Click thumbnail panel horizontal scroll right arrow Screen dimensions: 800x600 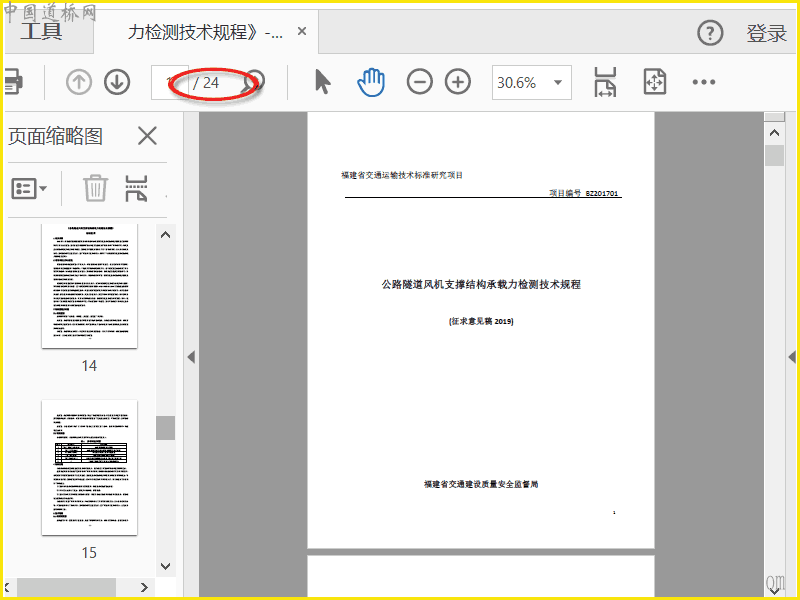[x=144, y=587]
